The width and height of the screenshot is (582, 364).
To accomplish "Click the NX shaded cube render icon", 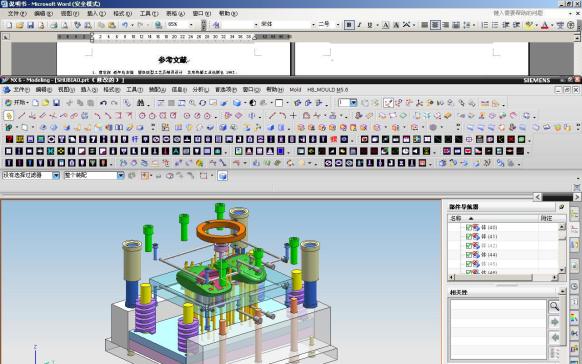I will [236, 103].
